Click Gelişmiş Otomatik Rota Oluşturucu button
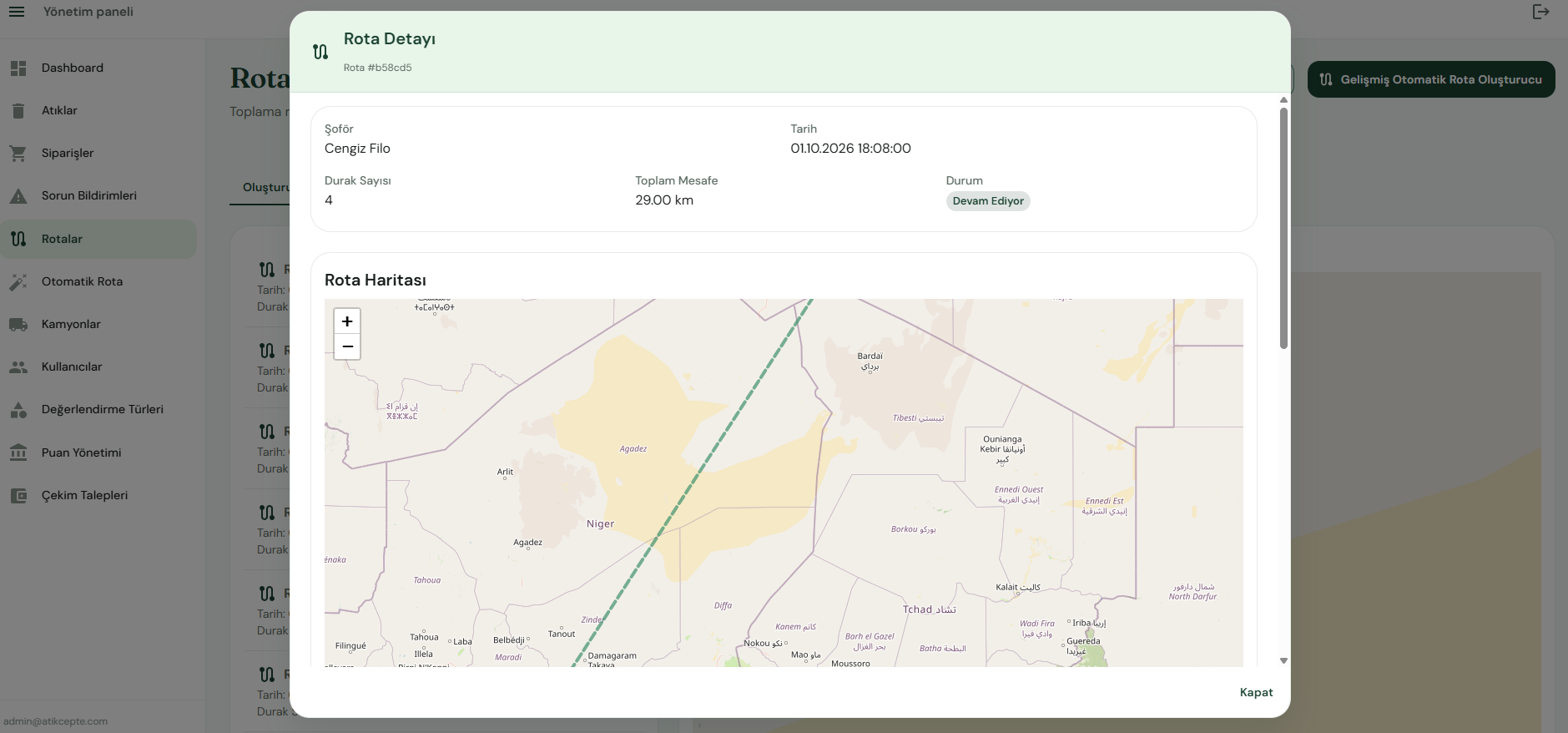The image size is (1568, 733). point(1431,79)
